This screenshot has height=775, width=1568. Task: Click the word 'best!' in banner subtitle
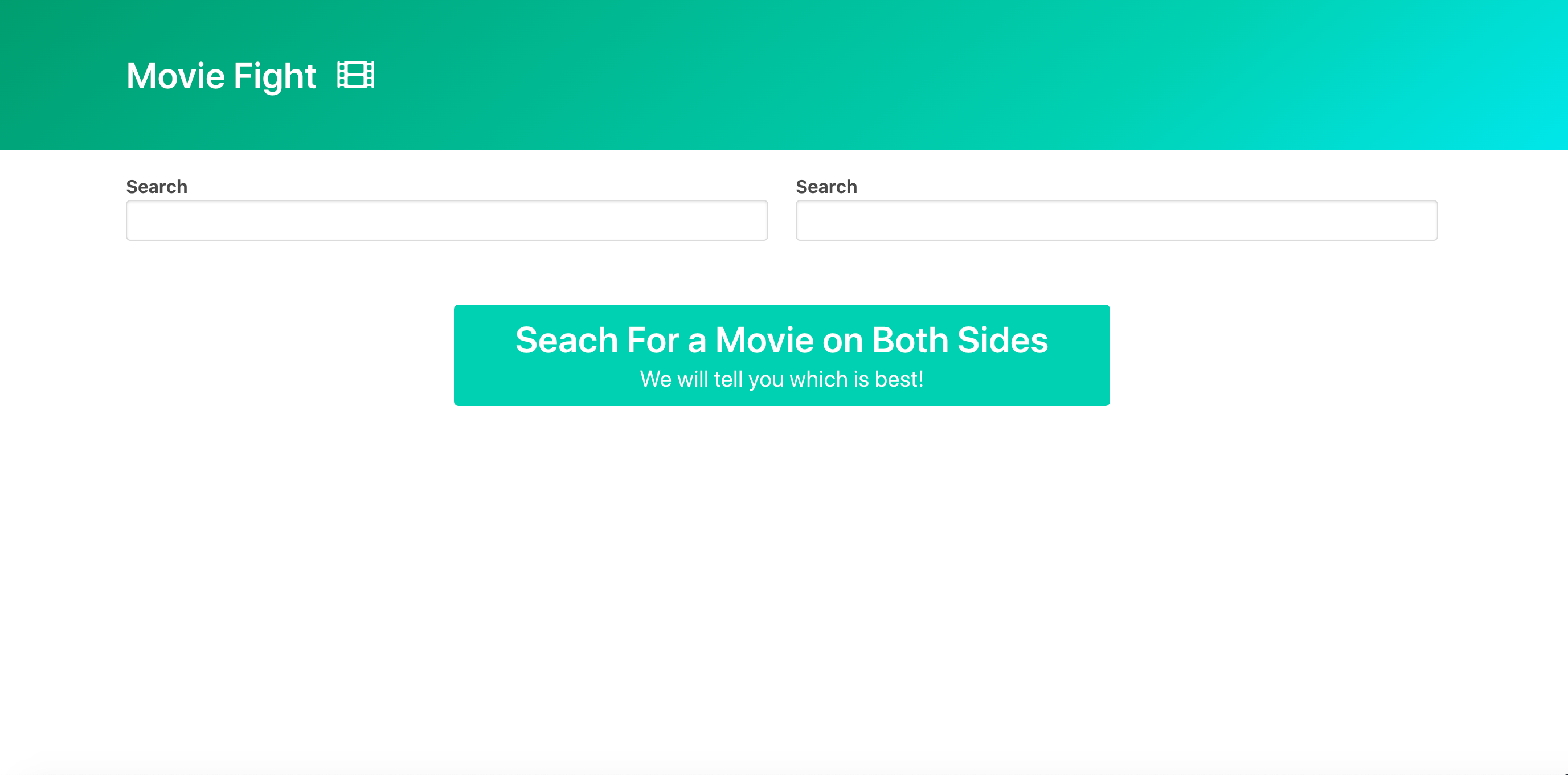(899, 379)
